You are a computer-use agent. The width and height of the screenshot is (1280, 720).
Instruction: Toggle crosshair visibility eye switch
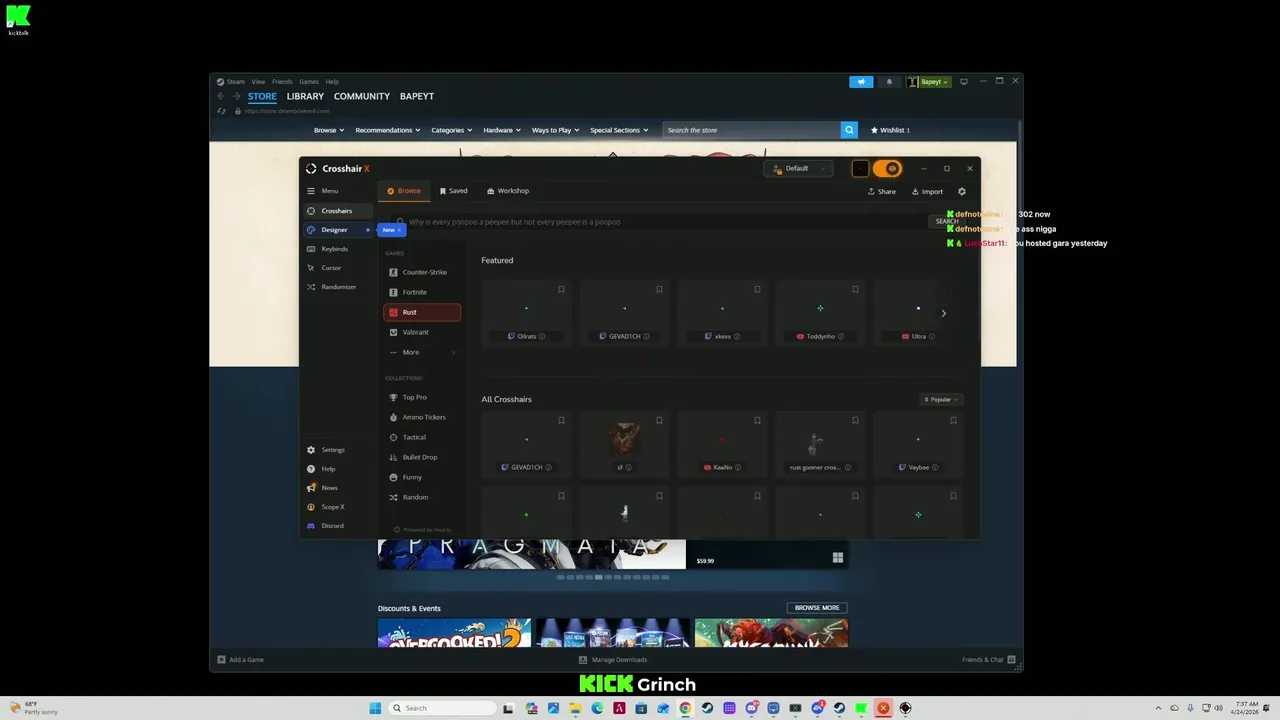tap(887, 169)
